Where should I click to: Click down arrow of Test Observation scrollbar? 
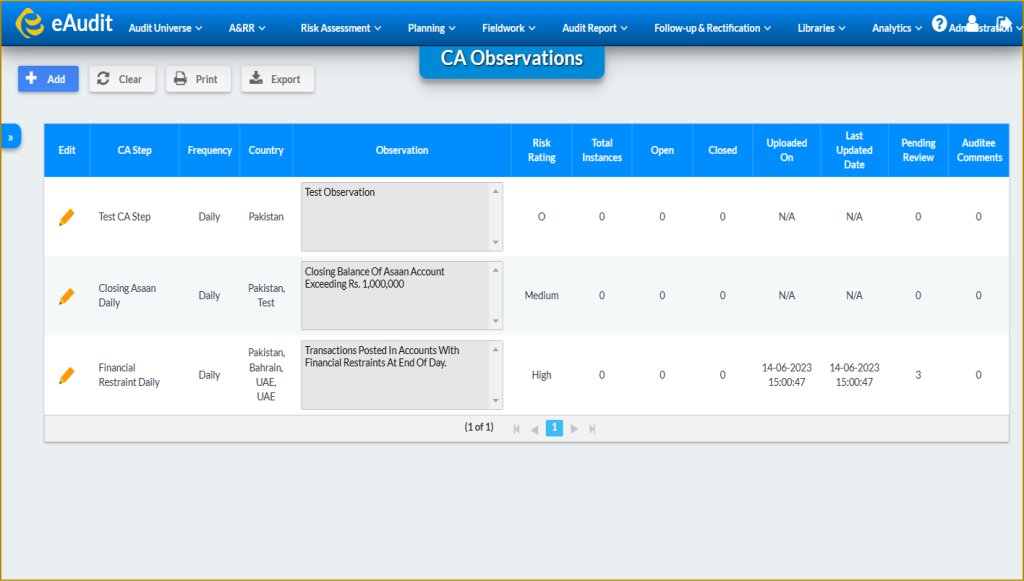496,243
